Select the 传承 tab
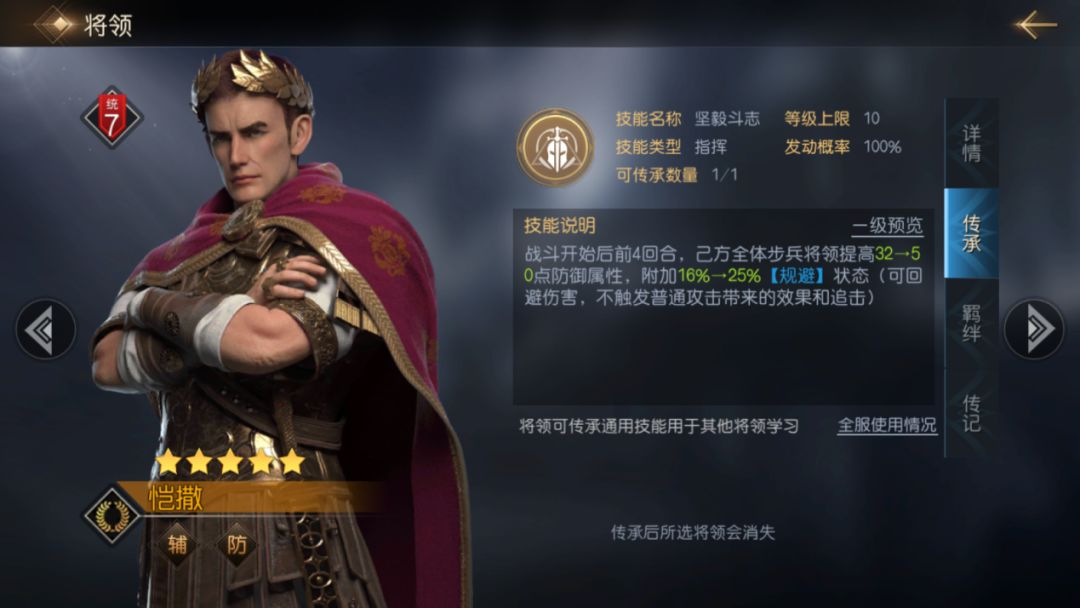 [x=971, y=233]
